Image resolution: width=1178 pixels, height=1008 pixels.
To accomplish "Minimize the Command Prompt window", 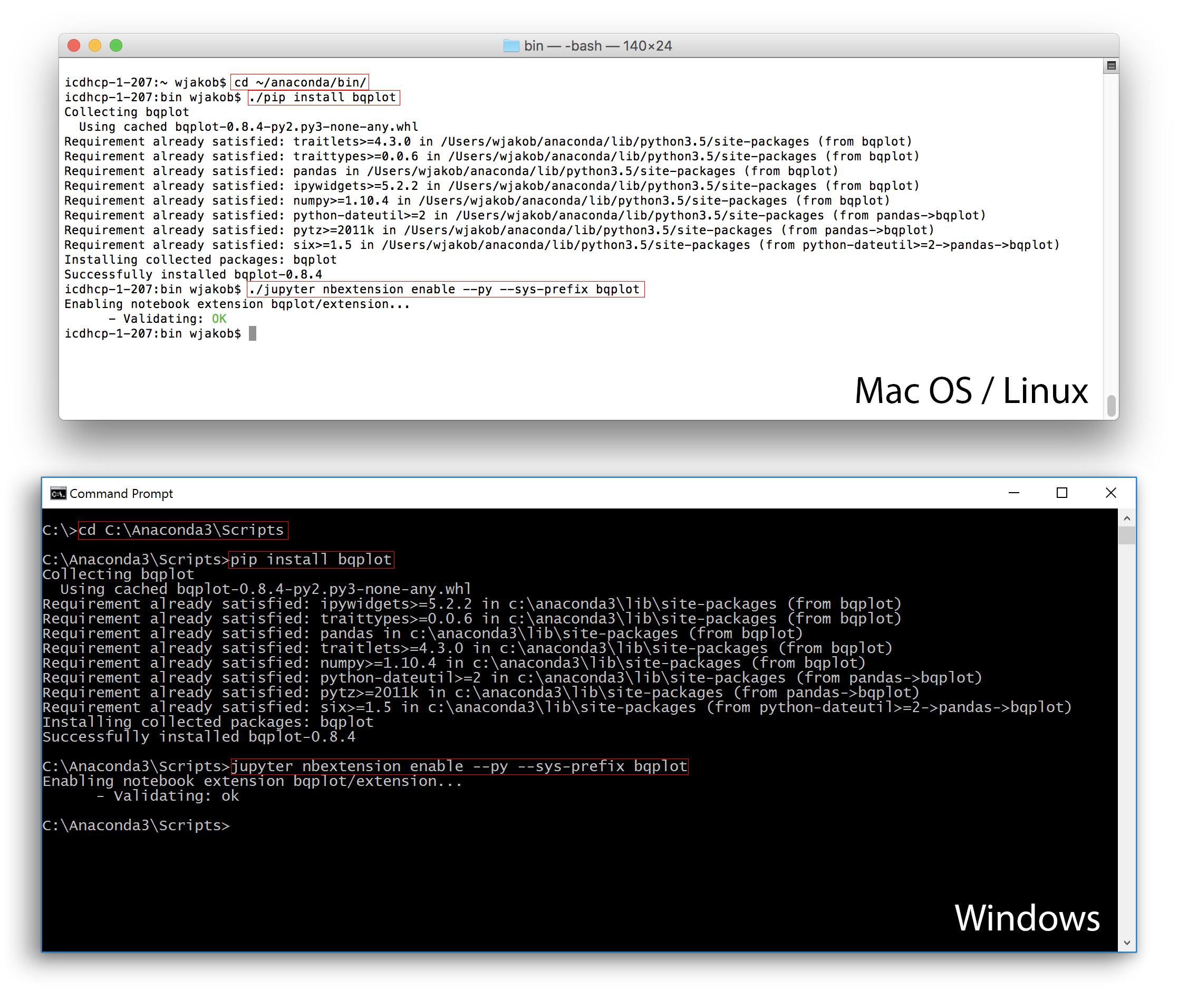I will tap(1013, 493).
